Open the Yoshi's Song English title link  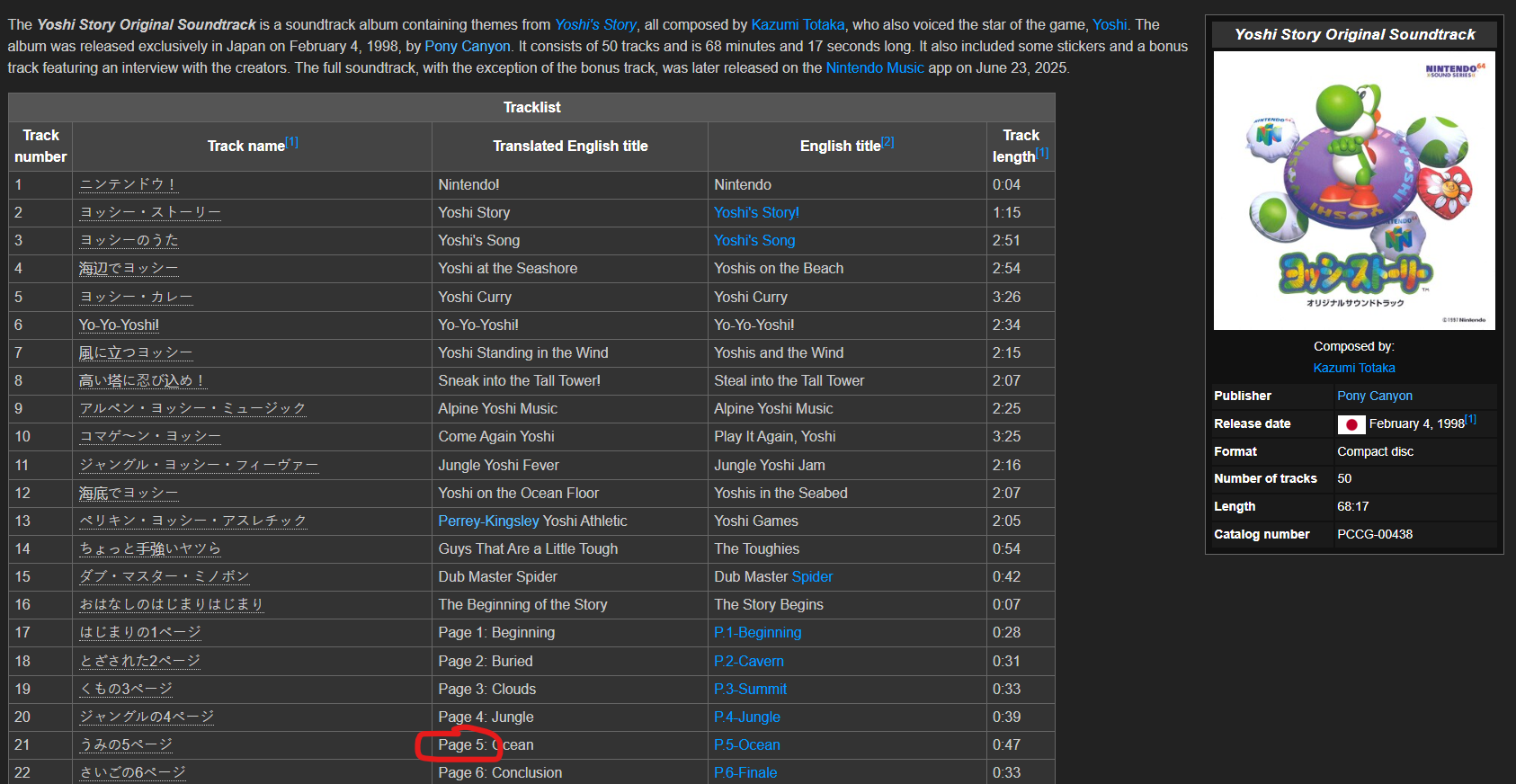[x=754, y=240]
